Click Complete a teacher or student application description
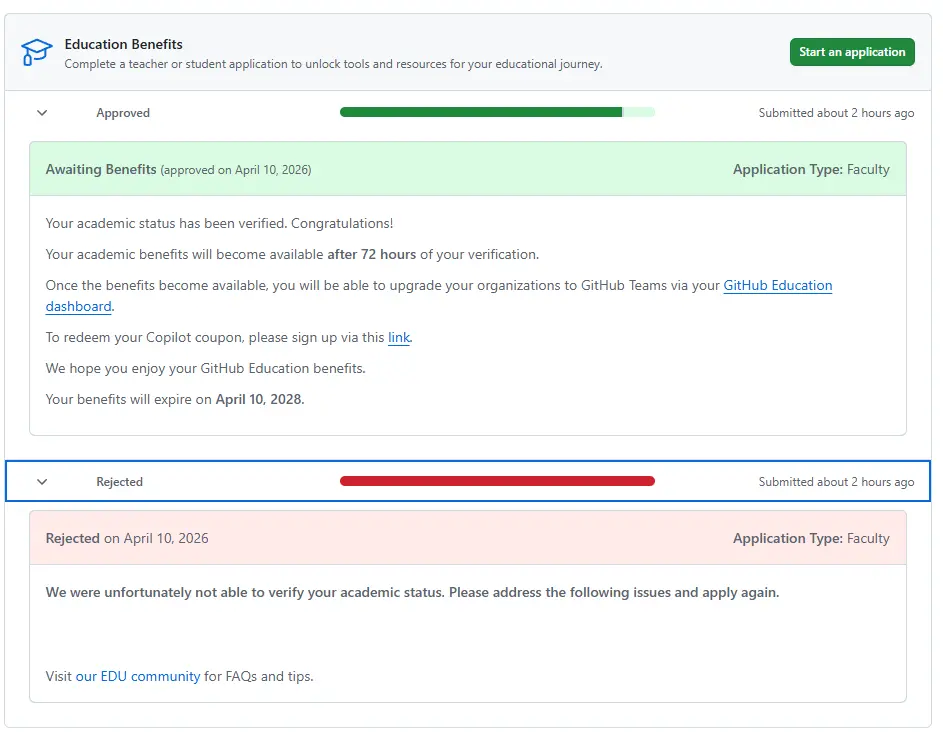The height and width of the screenshot is (739, 943). [x=333, y=64]
